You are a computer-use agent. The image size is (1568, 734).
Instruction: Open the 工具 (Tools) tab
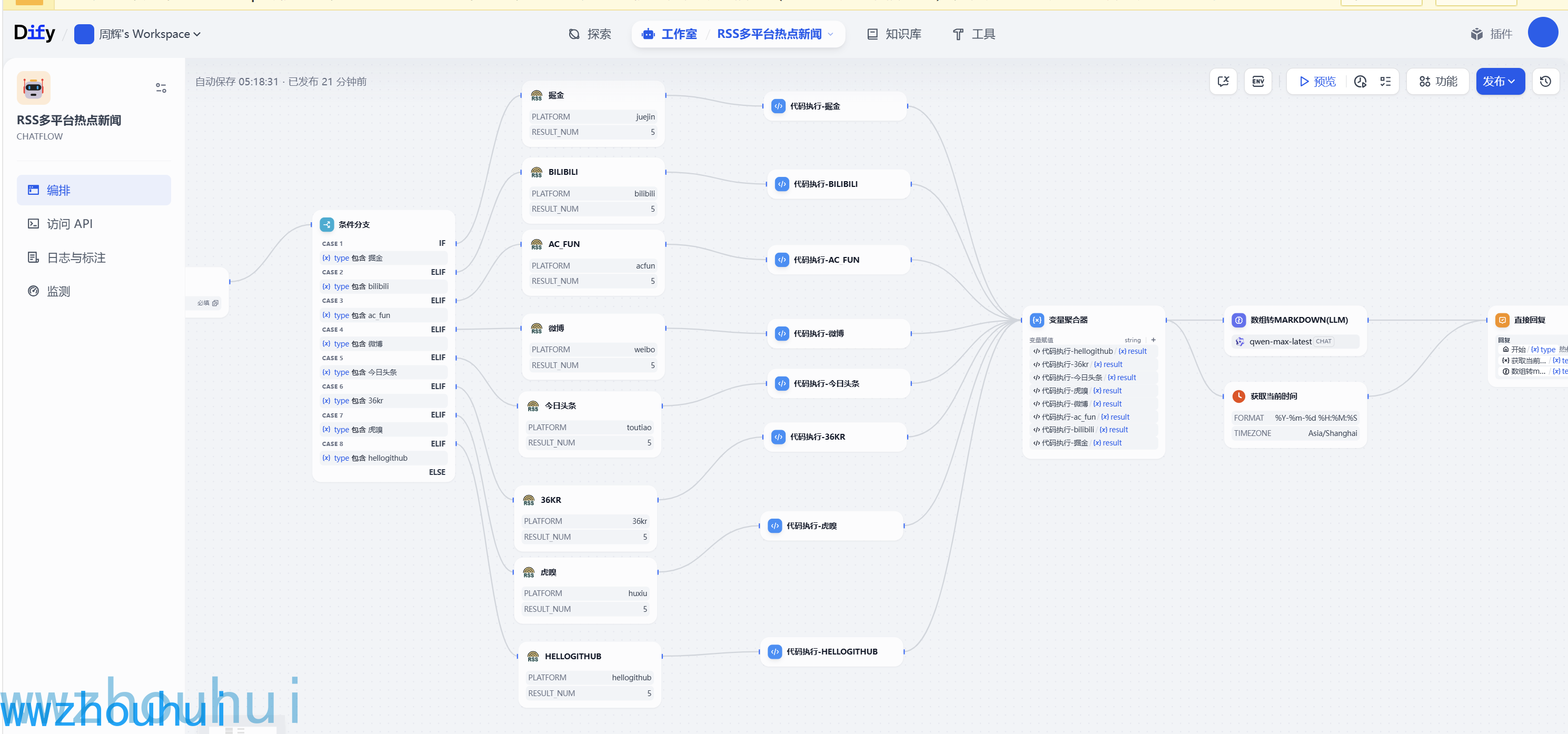click(x=974, y=34)
